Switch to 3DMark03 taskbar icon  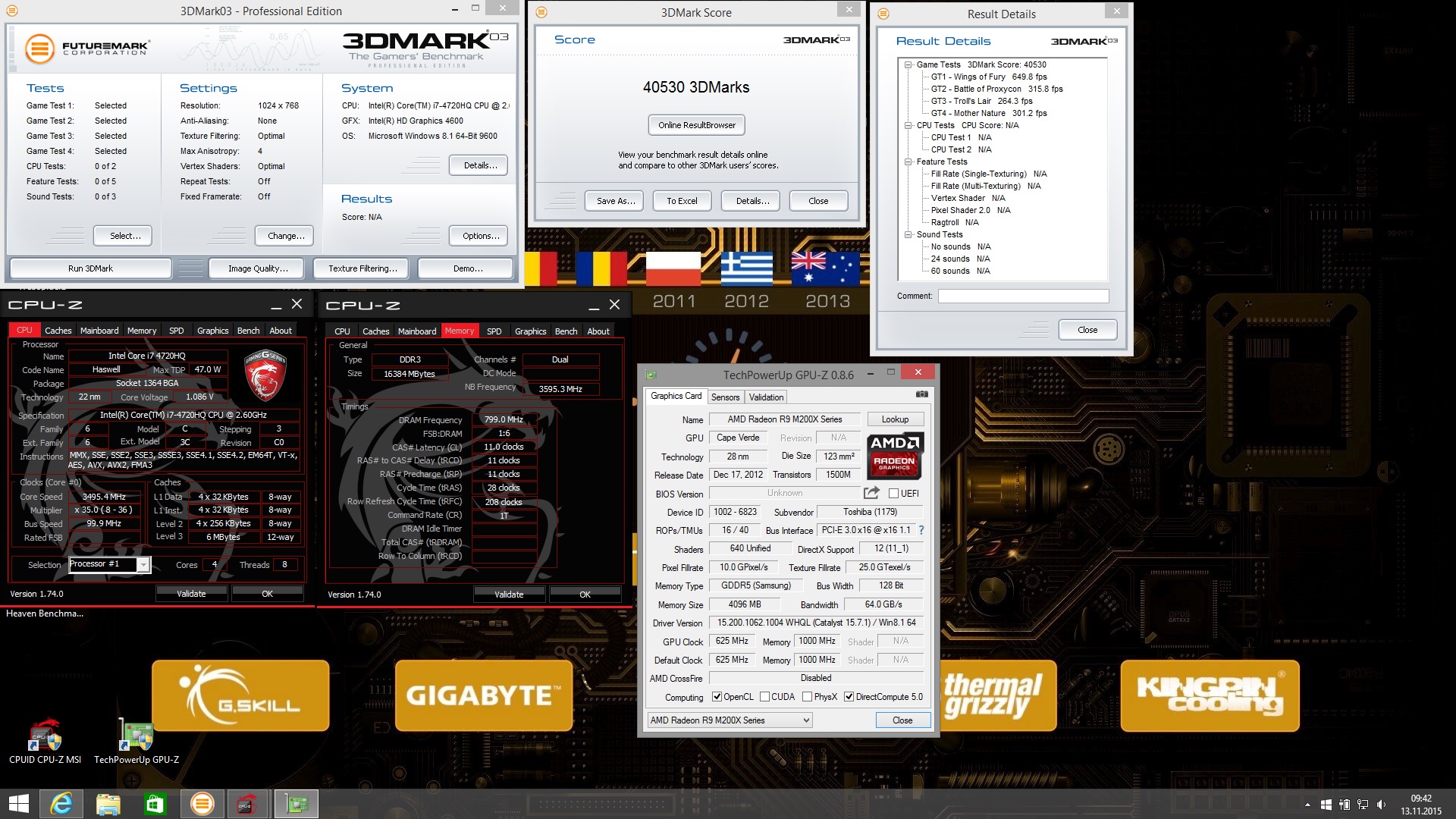202,804
